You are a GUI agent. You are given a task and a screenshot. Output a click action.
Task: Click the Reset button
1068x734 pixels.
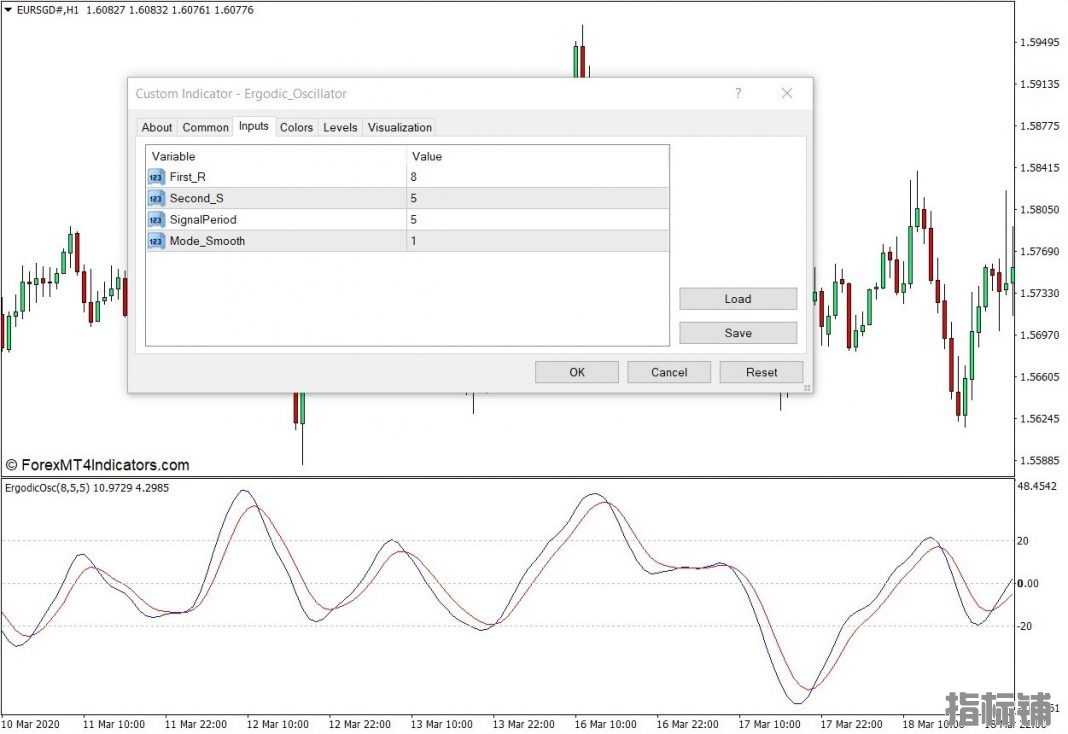(x=761, y=372)
